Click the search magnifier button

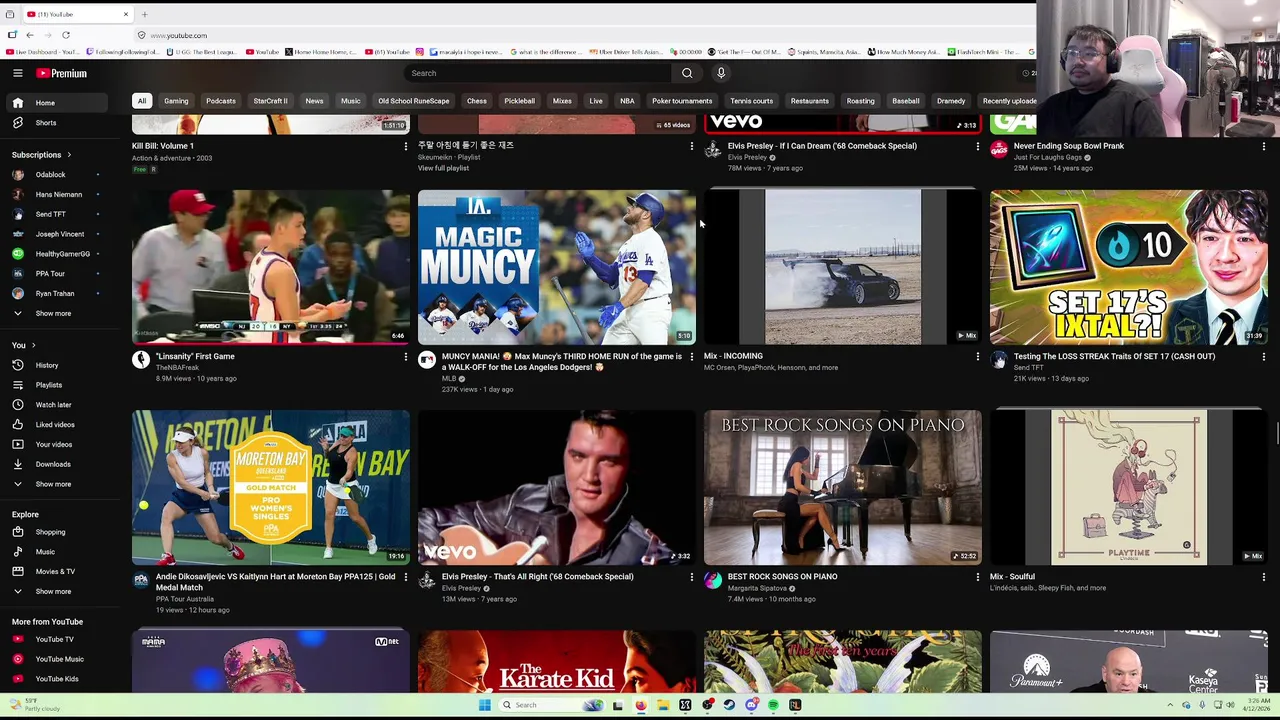687,73
